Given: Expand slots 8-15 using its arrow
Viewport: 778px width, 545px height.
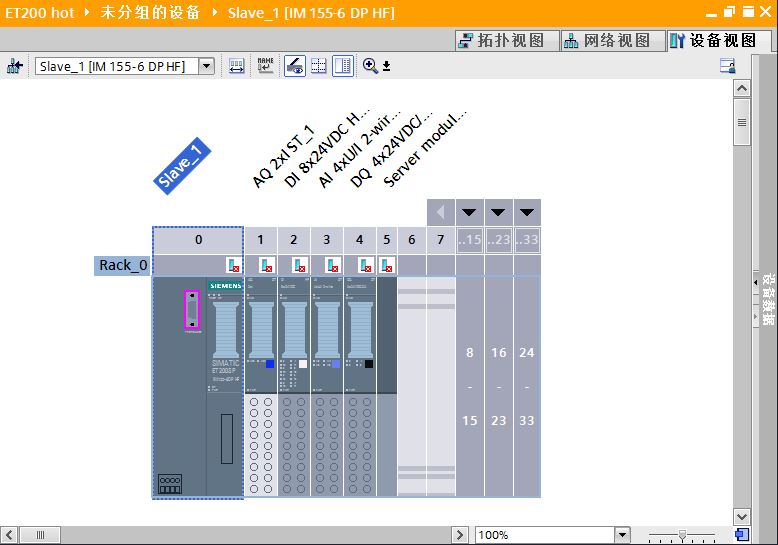Looking at the screenshot, I should [469, 212].
